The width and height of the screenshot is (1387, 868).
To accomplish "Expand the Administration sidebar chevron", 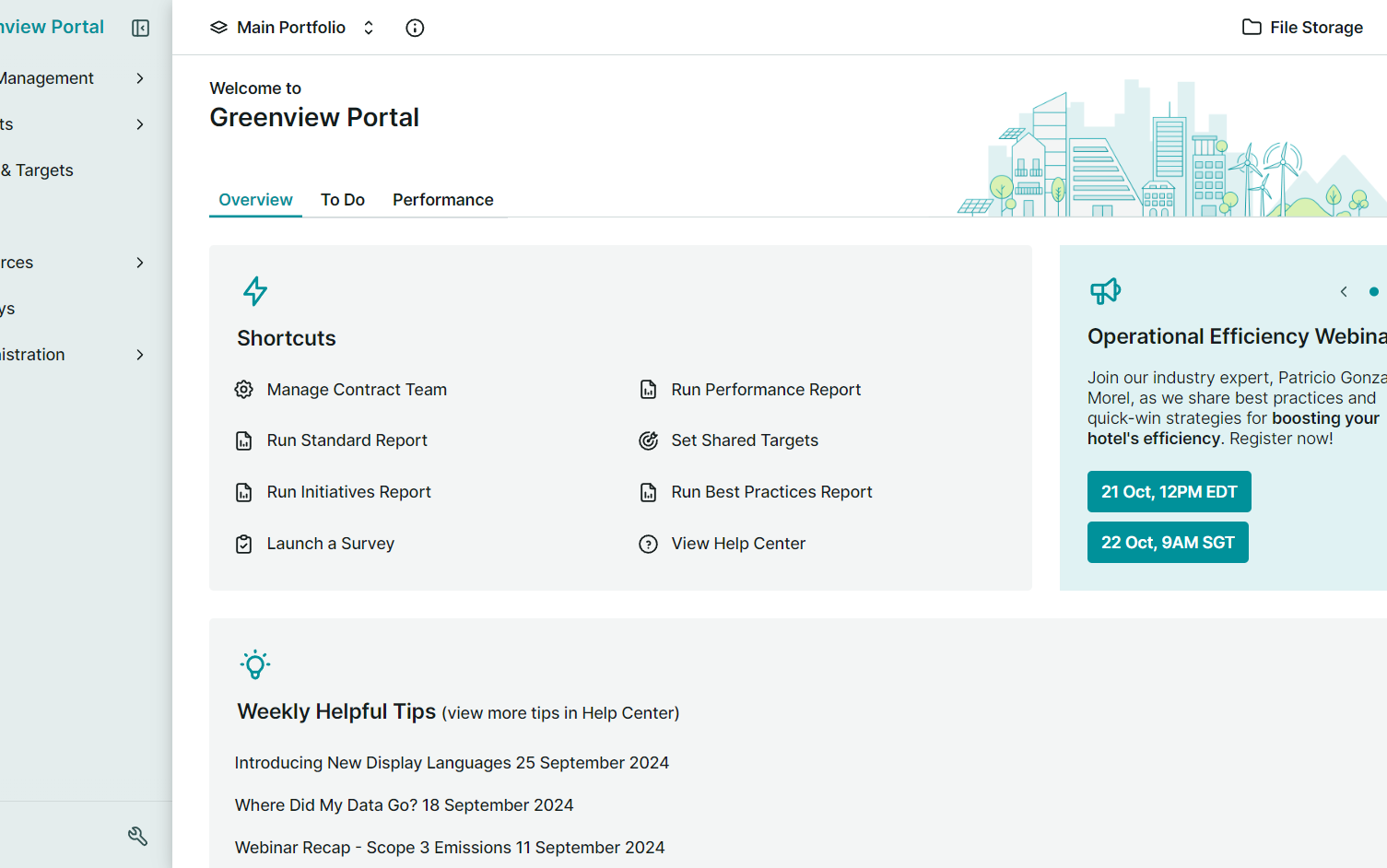I will 139,355.
